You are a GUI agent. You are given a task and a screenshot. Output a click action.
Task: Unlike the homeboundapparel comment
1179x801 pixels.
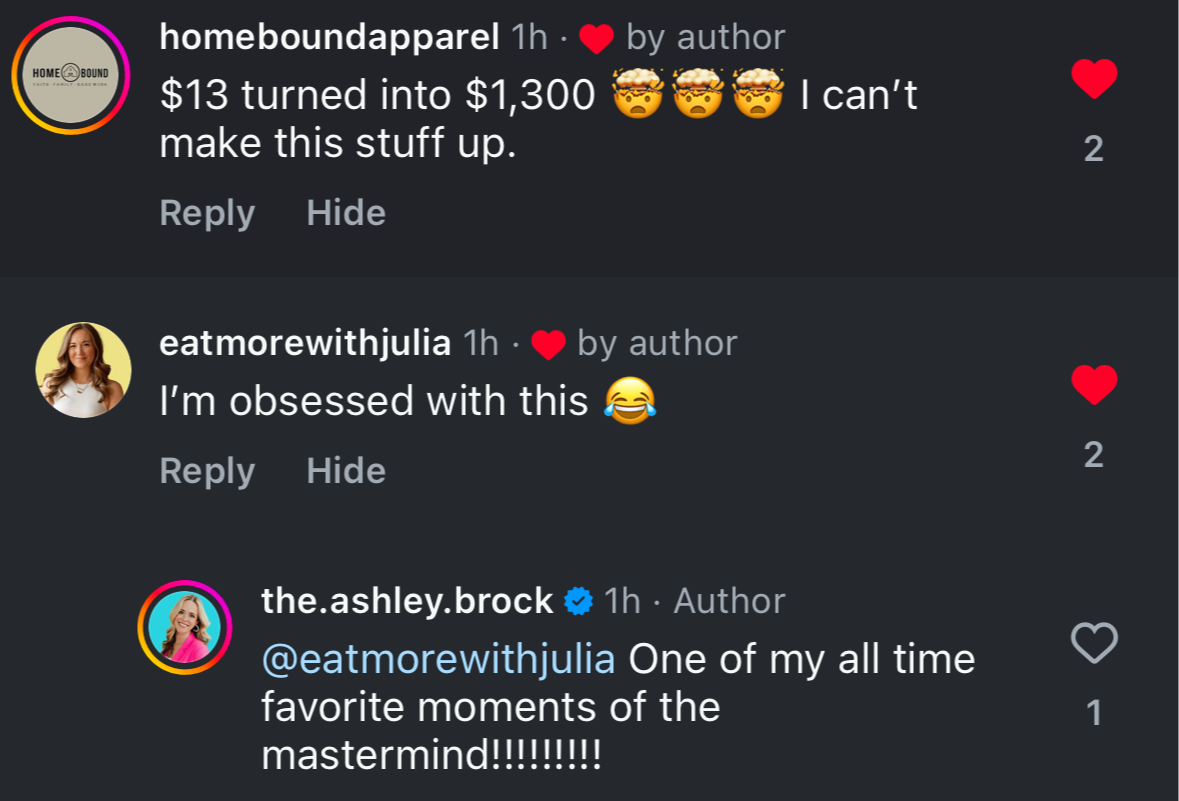click(1094, 79)
